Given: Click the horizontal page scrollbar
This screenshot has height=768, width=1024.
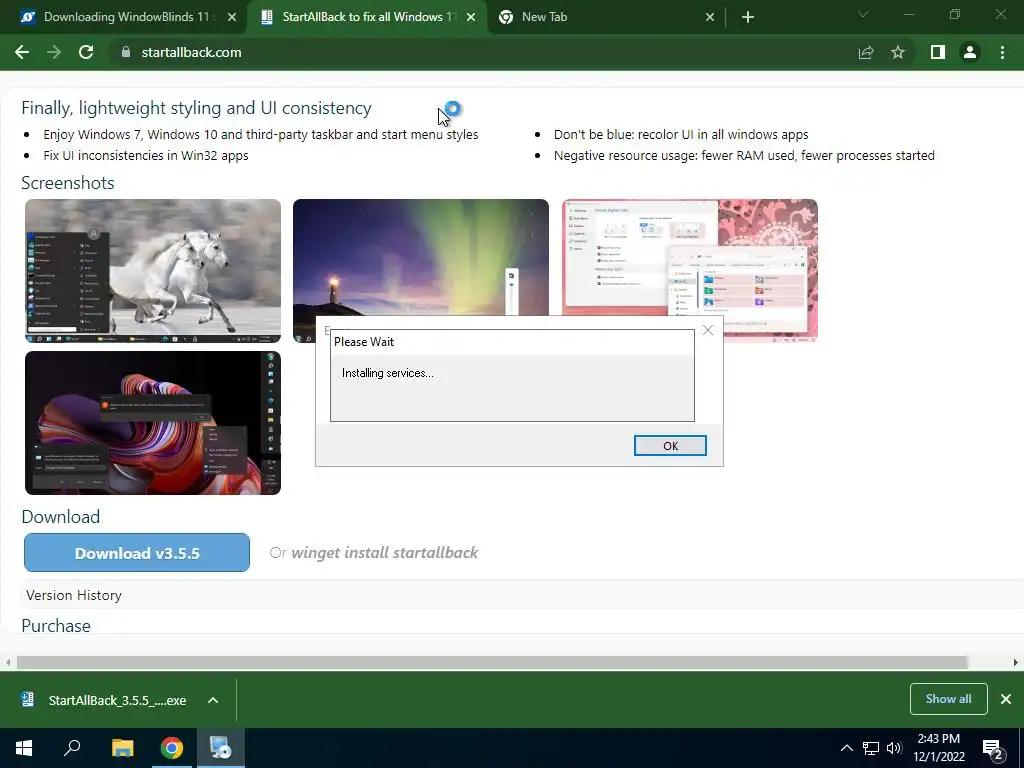Looking at the screenshot, I should 492,662.
